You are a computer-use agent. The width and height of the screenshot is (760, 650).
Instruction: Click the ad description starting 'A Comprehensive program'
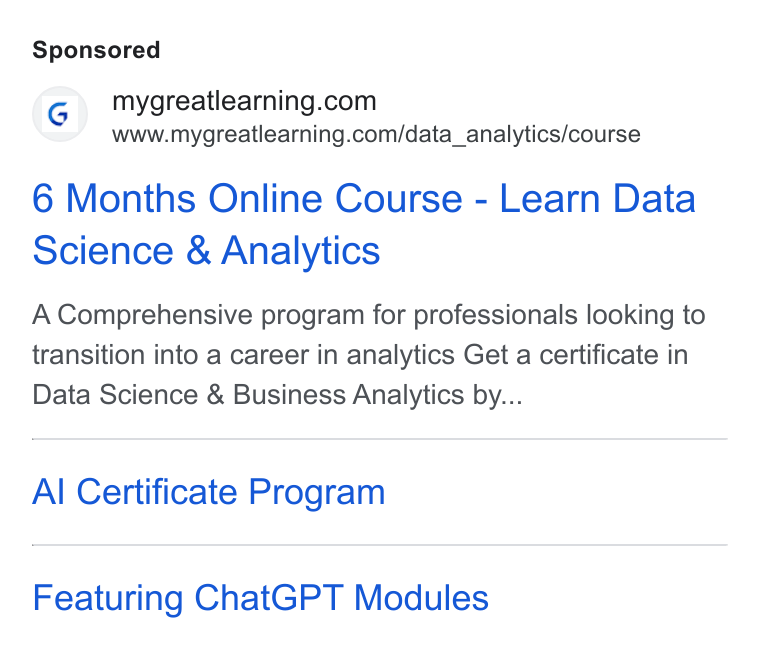(x=369, y=355)
